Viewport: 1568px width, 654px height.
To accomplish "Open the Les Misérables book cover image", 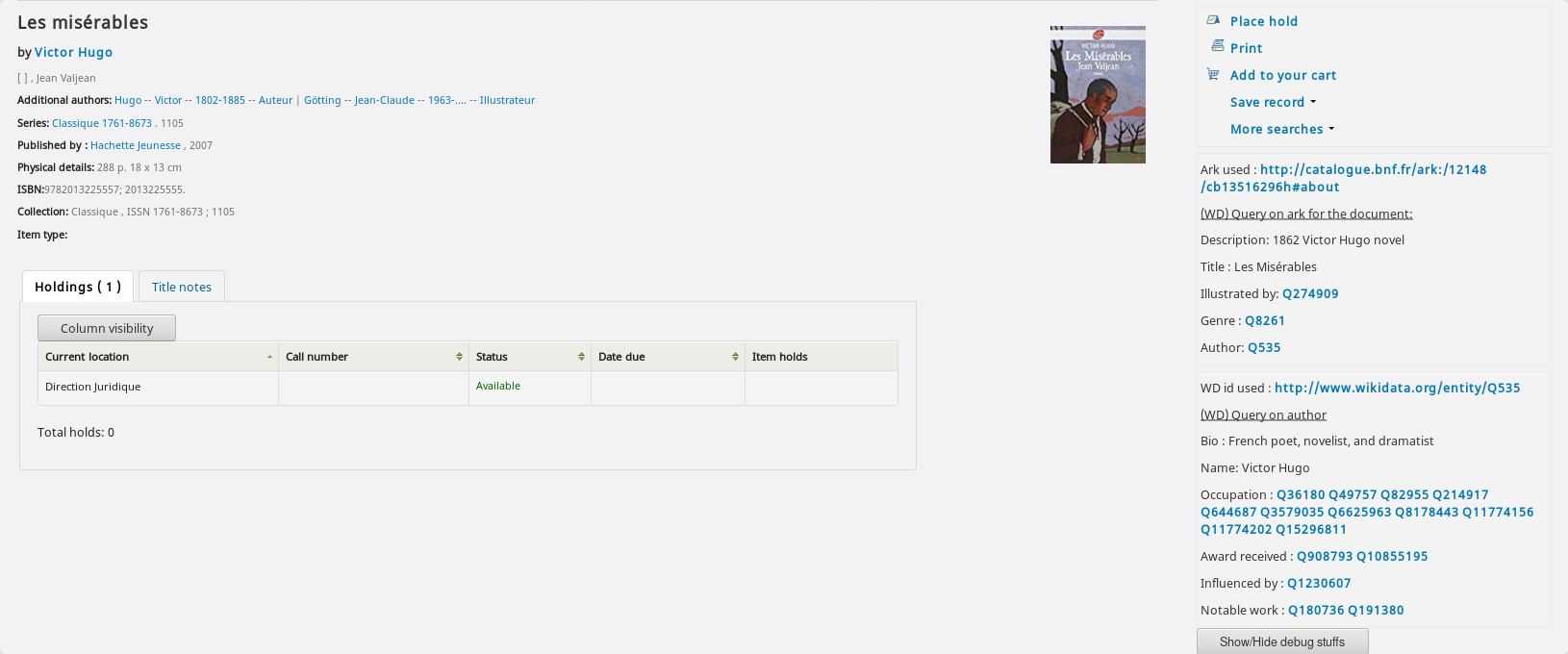I will click(x=1098, y=94).
